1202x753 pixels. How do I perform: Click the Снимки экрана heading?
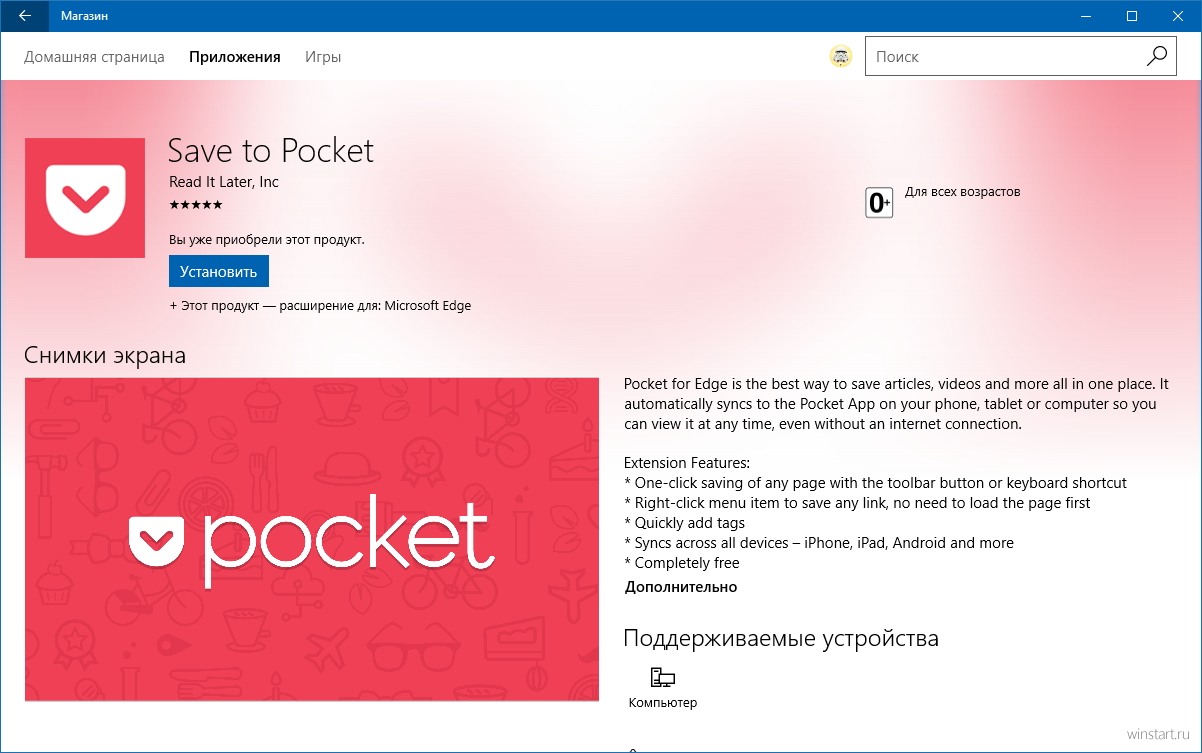click(x=105, y=355)
